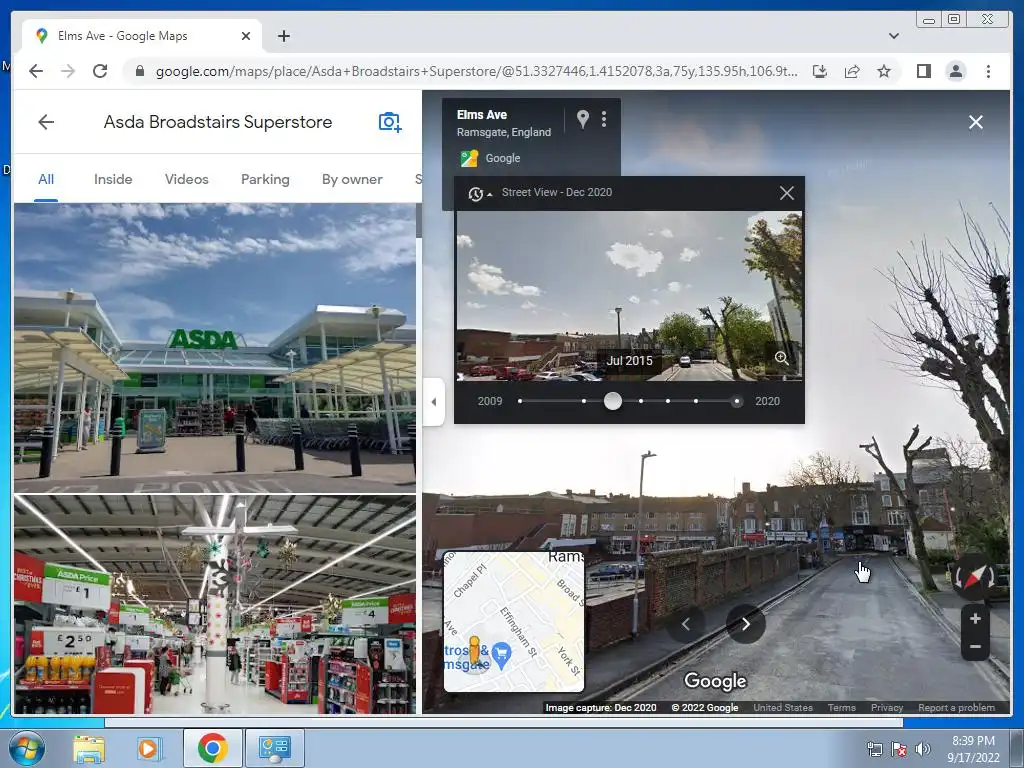Open site security padlock info
Viewport: 1024px width, 768px height.
pyautogui.click(x=139, y=71)
